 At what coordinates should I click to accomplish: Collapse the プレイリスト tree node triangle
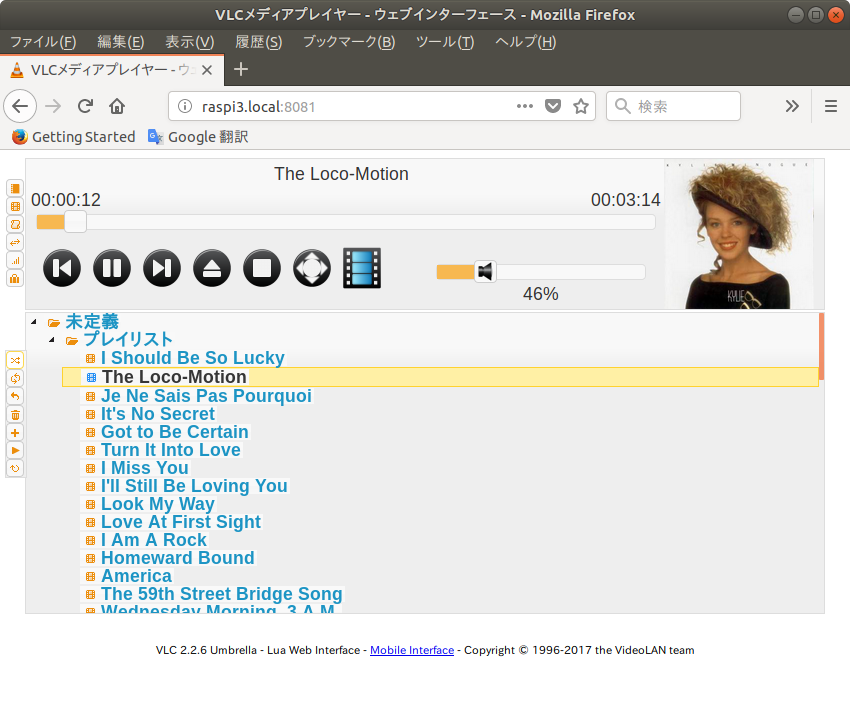pos(52,340)
